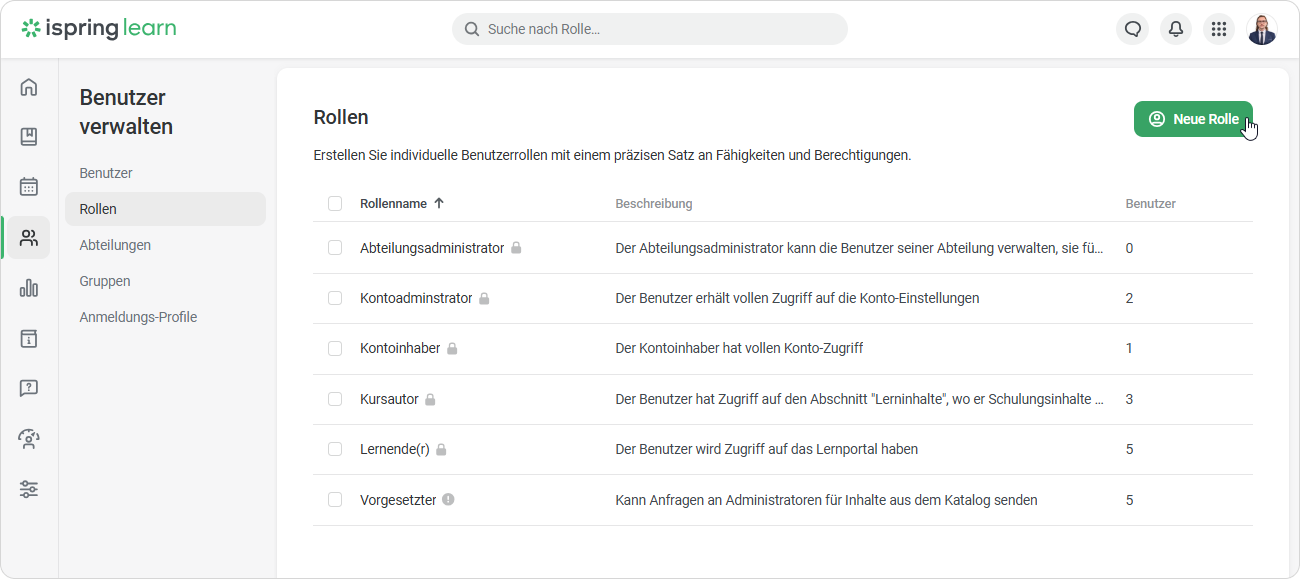Select the Vorgesetzter role checkbox
The height and width of the screenshot is (579, 1300).
tap(335, 500)
